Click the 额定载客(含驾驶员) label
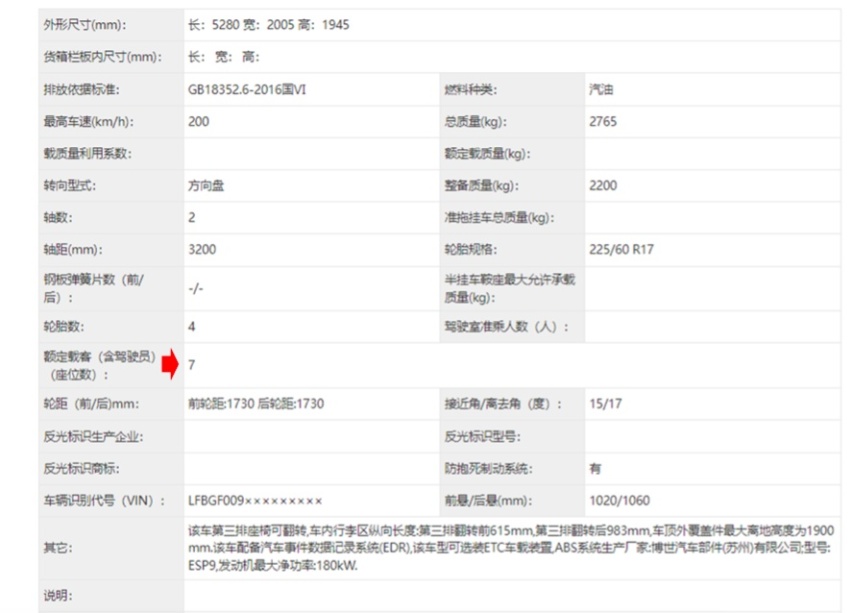 tap(99, 365)
